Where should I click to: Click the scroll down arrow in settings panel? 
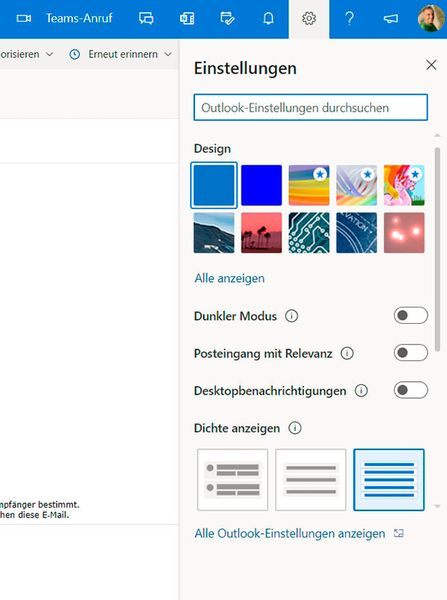click(x=437, y=506)
